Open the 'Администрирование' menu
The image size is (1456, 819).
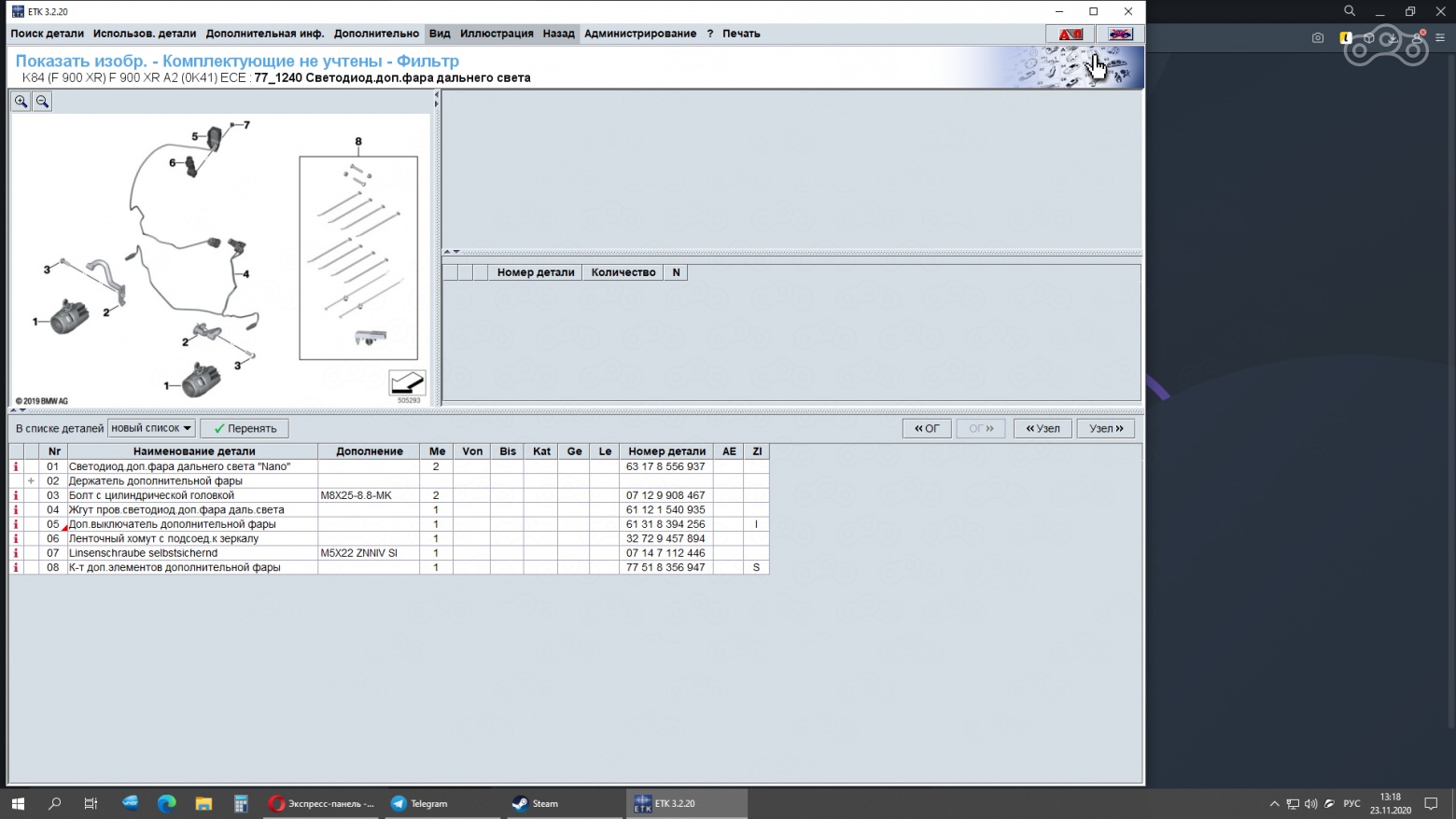coord(640,34)
